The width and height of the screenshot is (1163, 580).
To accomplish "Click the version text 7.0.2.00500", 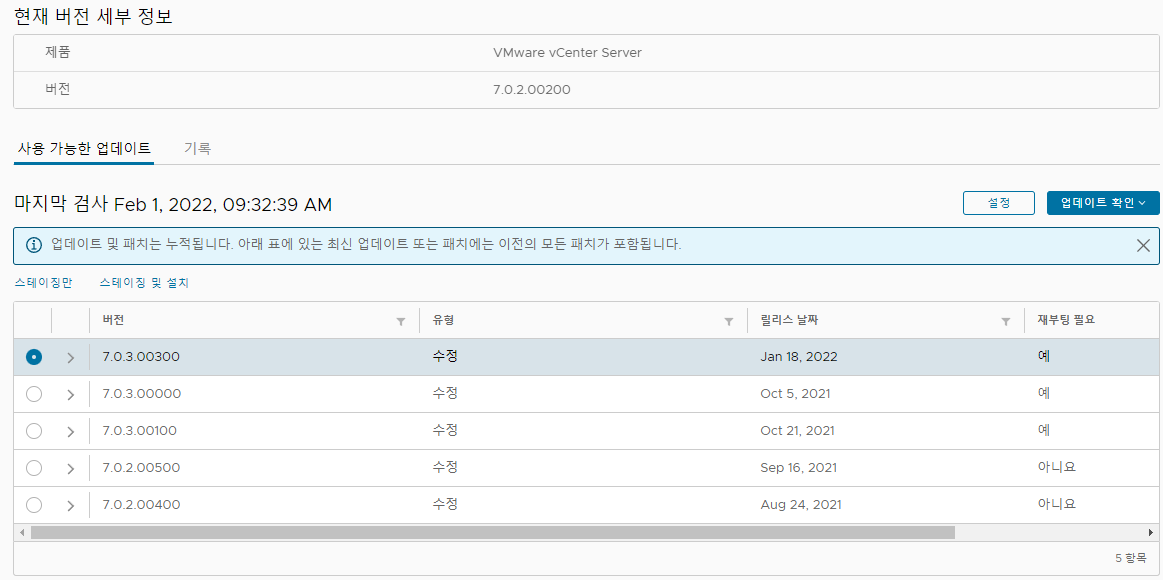I will point(141,467).
